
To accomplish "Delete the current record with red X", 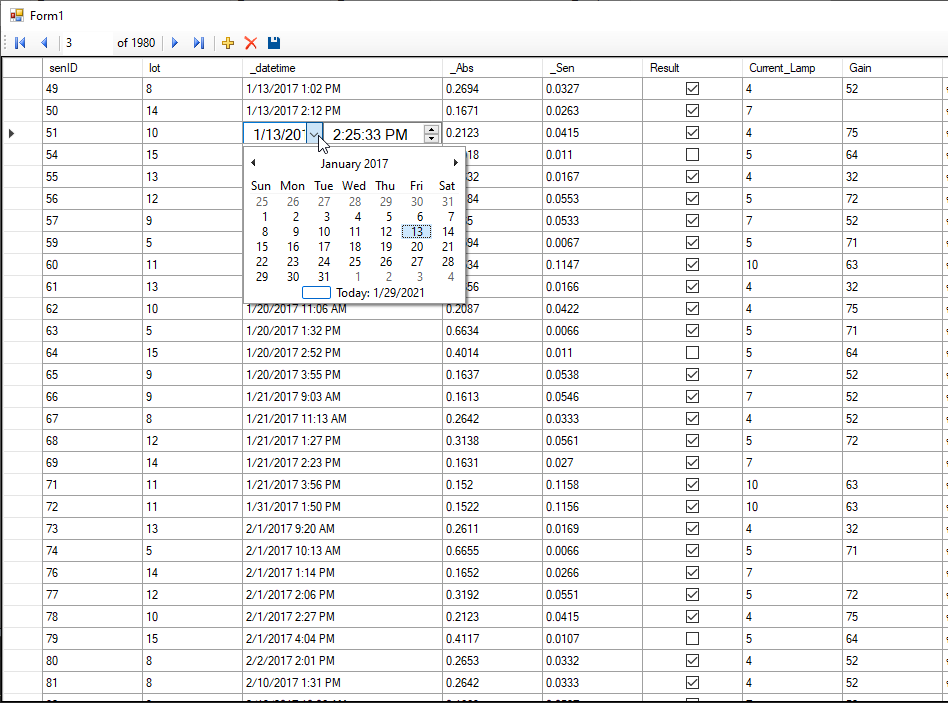I will (x=251, y=43).
